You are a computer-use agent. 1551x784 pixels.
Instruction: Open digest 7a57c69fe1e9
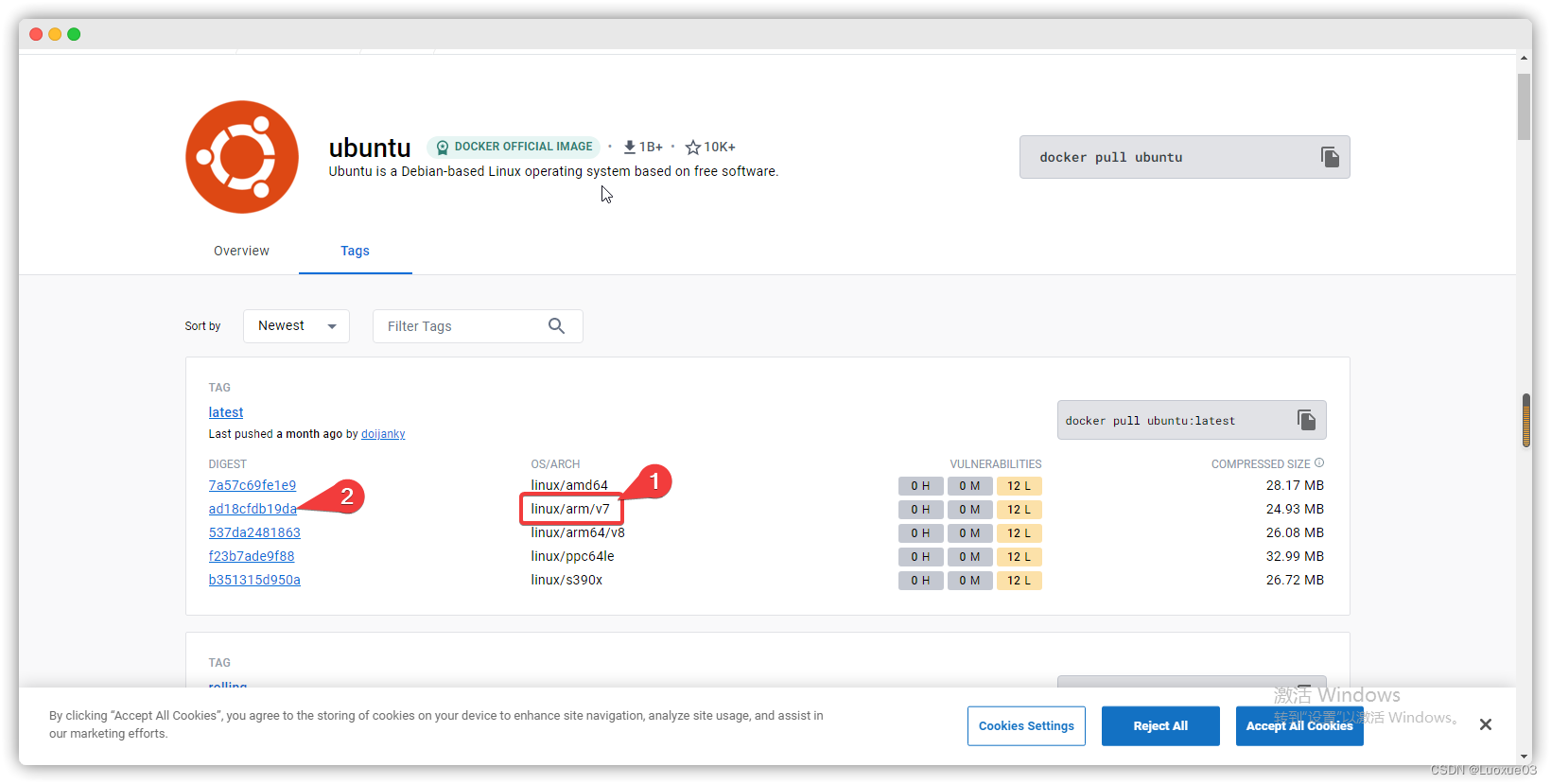click(x=253, y=485)
